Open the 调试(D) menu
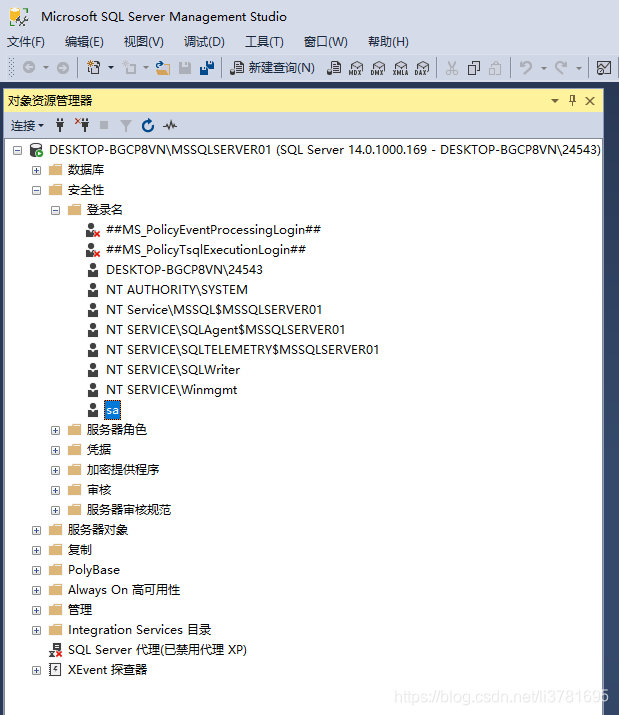 point(204,42)
